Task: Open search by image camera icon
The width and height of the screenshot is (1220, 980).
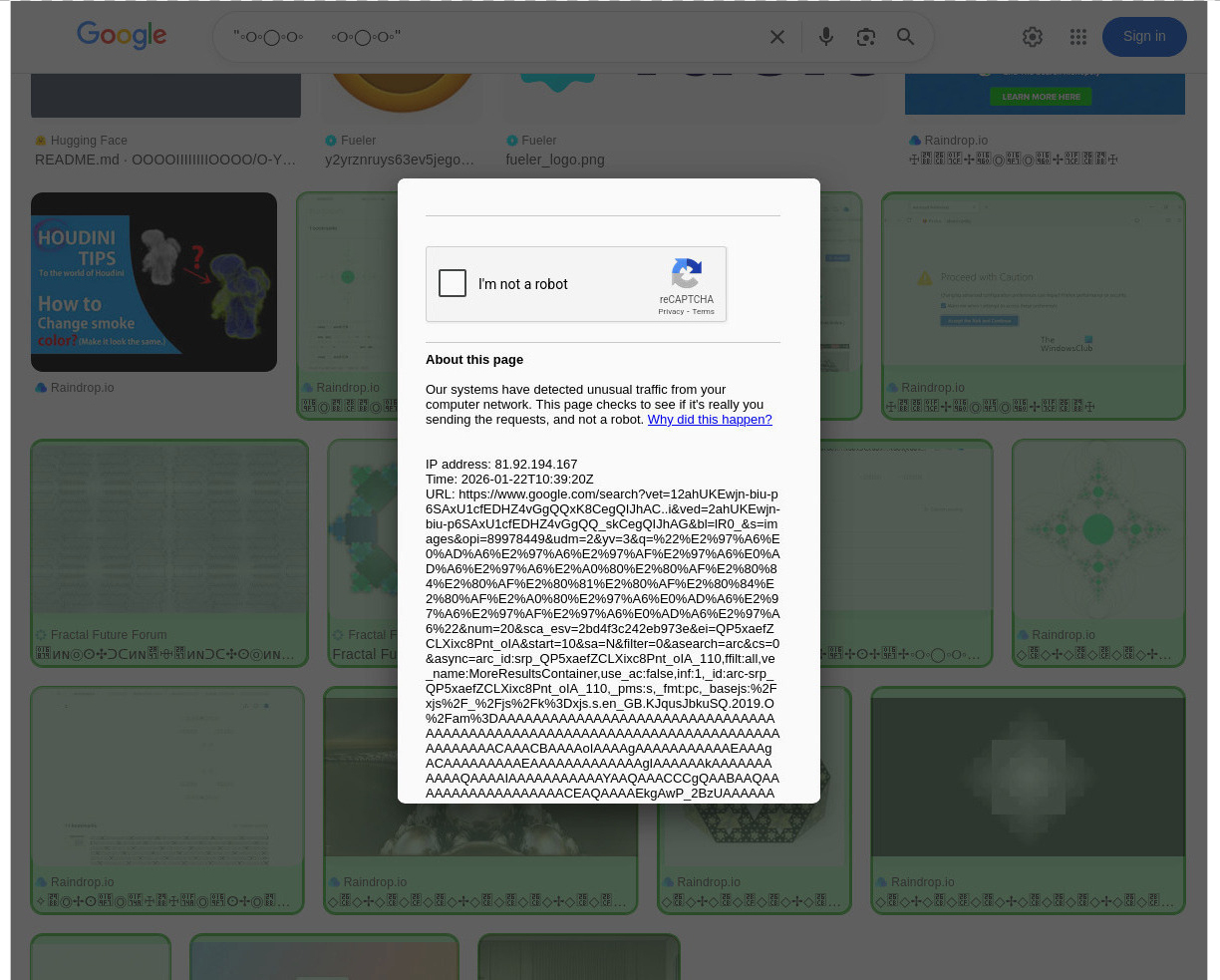Action: [x=865, y=37]
